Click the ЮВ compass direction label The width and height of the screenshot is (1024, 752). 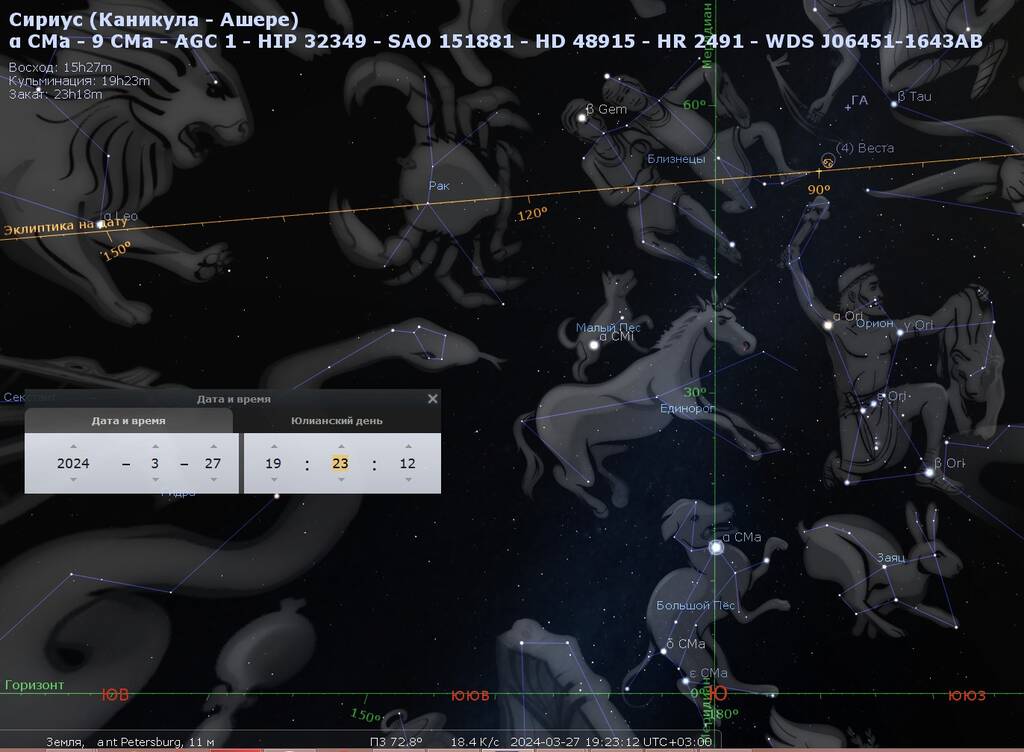115,695
